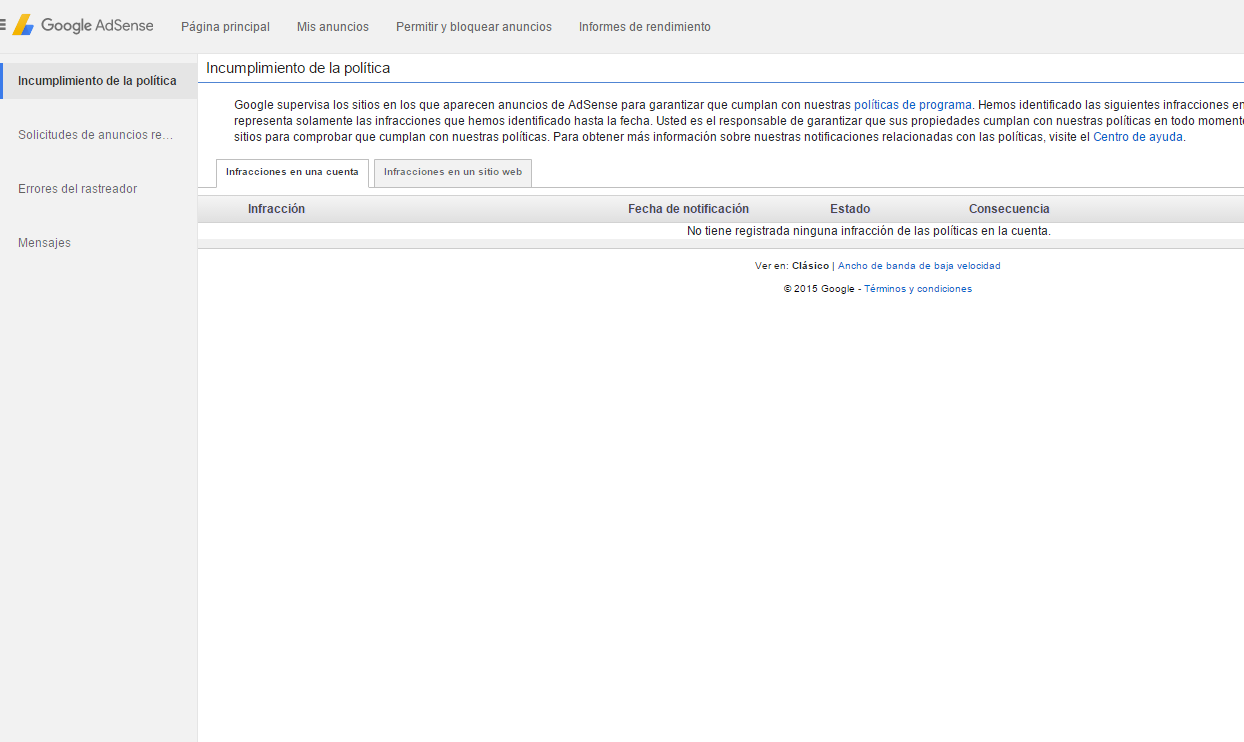This screenshot has height=742, width=1244.
Task: Click the Estado column header
Action: pyautogui.click(x=849, y=209)
